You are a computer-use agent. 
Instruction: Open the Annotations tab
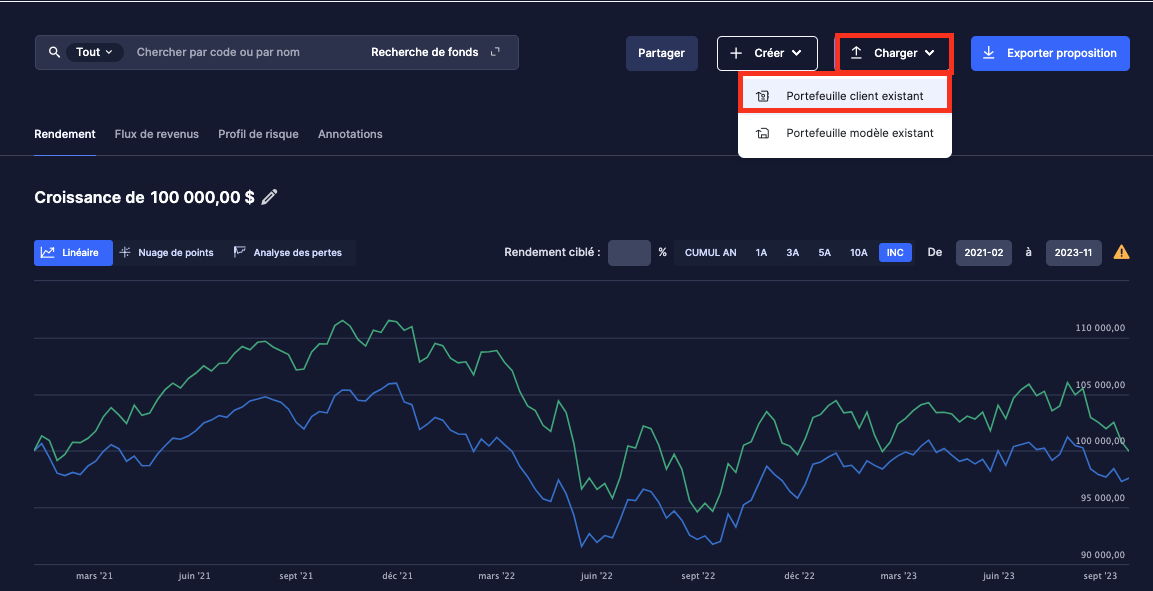coord(350,134)
